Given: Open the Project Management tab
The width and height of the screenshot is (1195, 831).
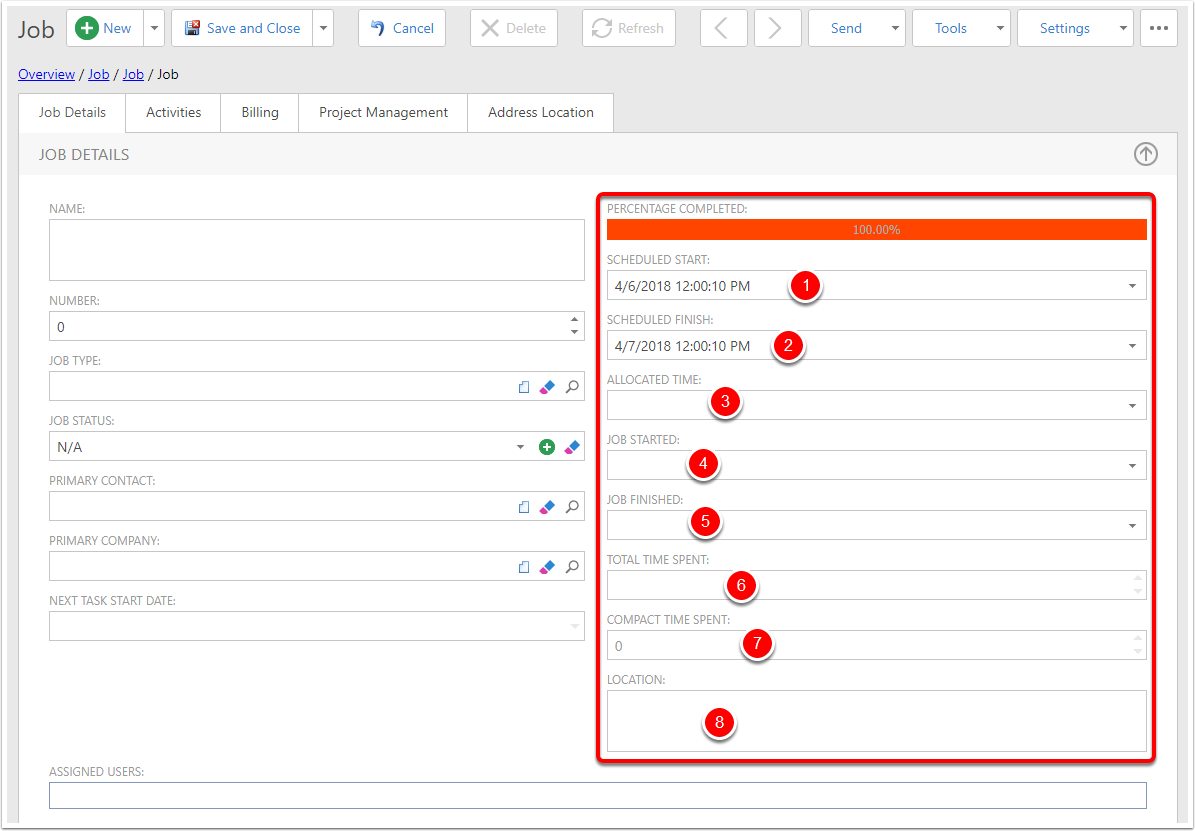Looking at the screenshot, I should coord(383,112).
